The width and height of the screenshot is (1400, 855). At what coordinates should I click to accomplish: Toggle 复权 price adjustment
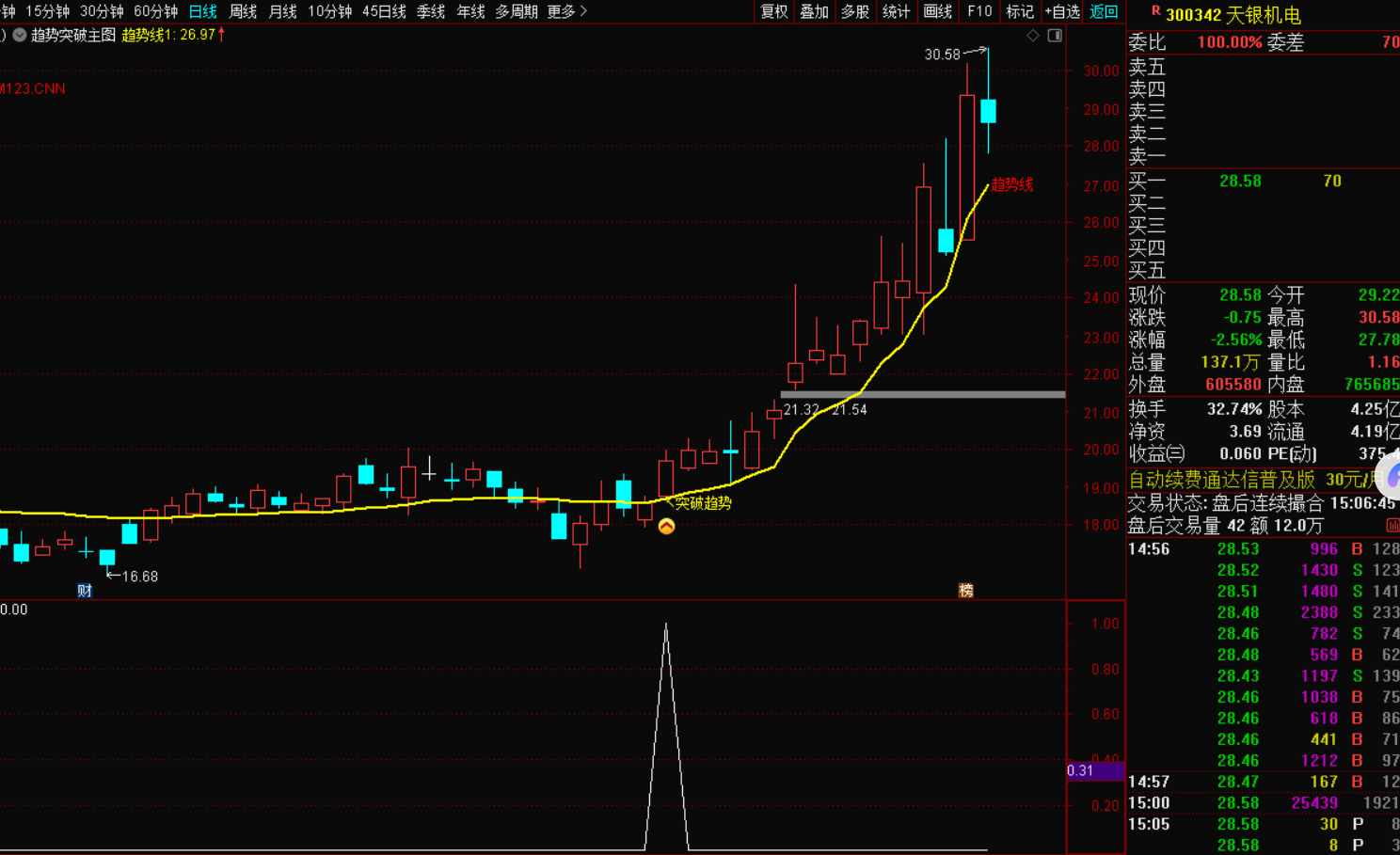(773, 11)
